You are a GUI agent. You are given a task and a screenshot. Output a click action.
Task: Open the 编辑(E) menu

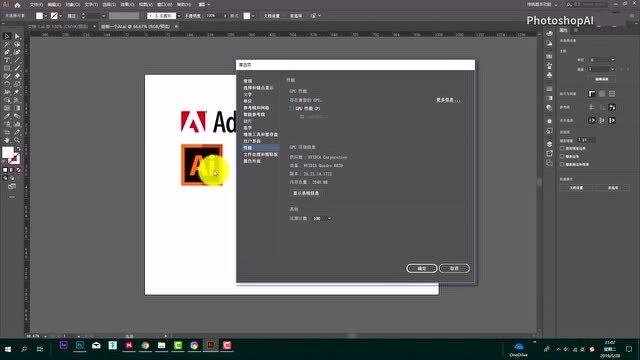(x=54, y=5)
